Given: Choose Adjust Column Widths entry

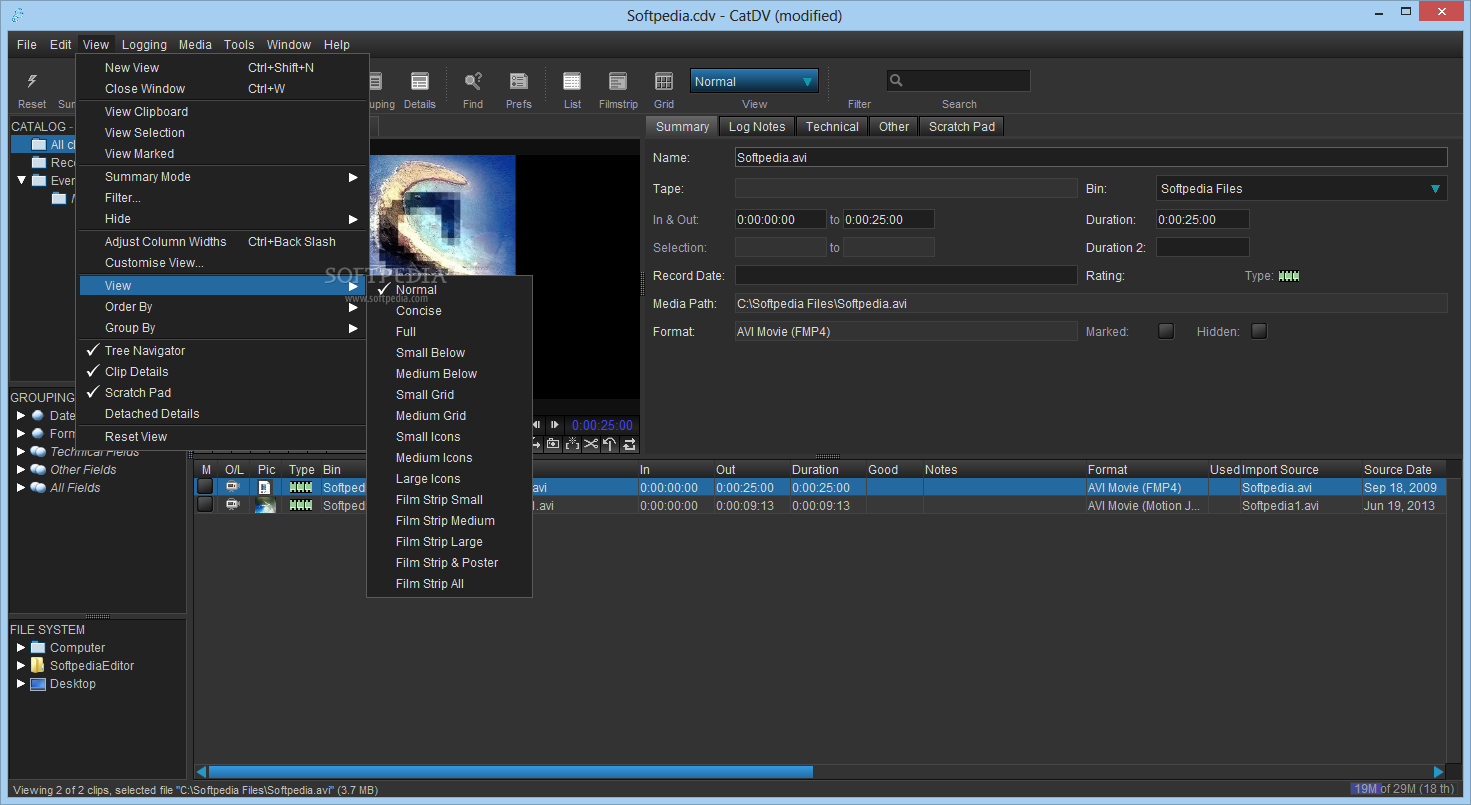Looking at the screenshot, I should pos(223,242).
